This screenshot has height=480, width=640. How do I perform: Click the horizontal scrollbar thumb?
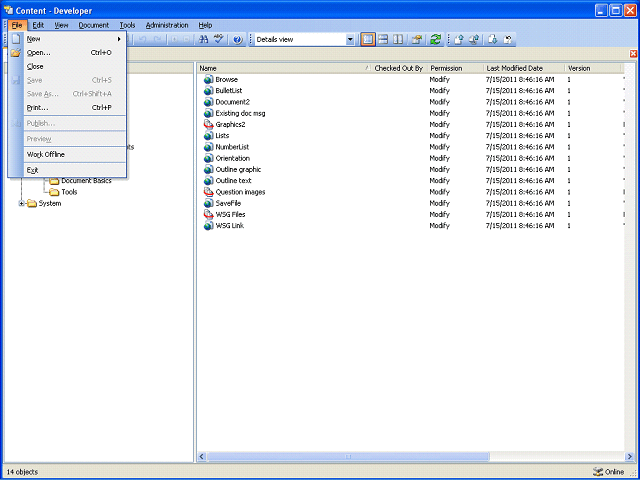pos(348,456)
